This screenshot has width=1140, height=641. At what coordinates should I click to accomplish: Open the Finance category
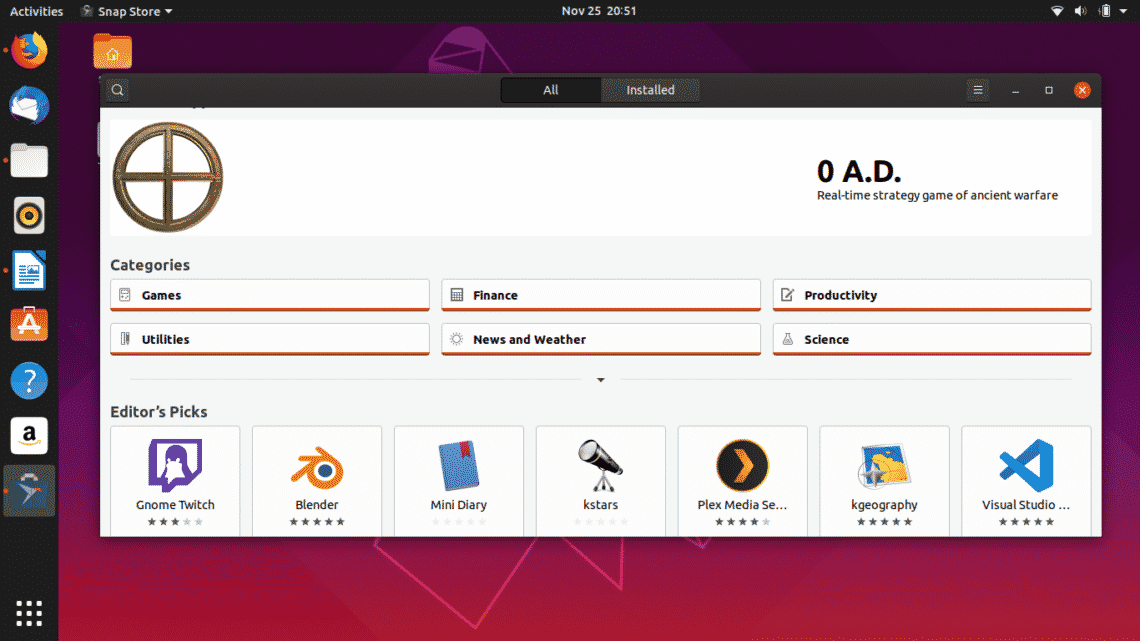pos(601,295)
